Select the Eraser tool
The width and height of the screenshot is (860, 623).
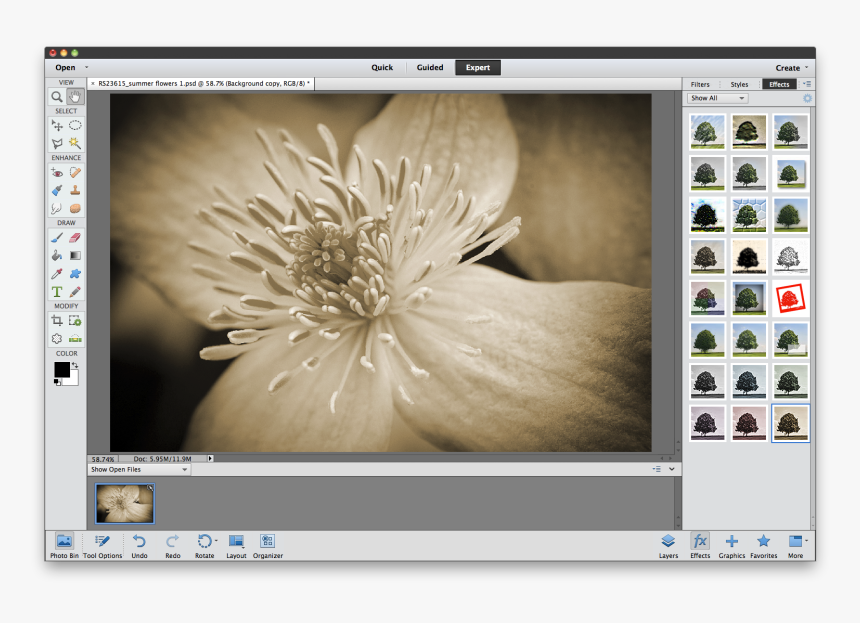coord(74,238)
